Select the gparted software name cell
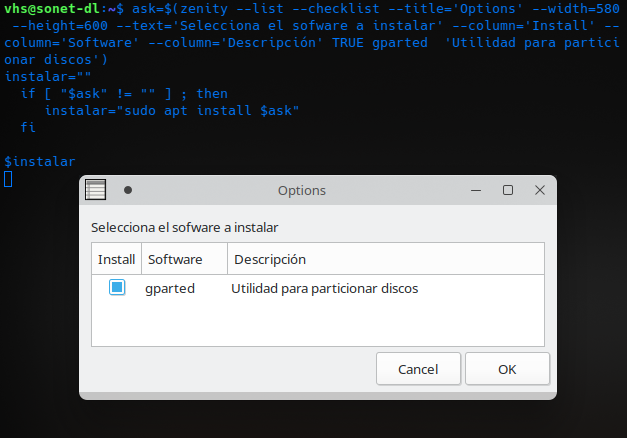Image resolution: width=627 pixels, height=438 pixels. 170,288
